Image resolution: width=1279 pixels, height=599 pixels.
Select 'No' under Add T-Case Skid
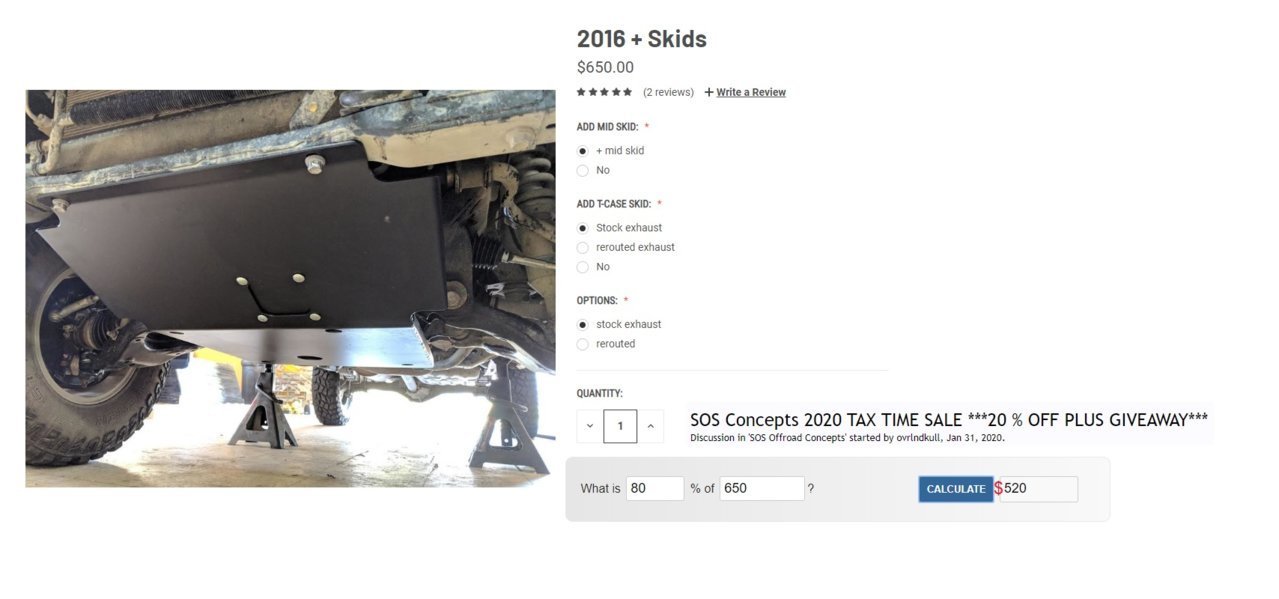tap(583, 267)
